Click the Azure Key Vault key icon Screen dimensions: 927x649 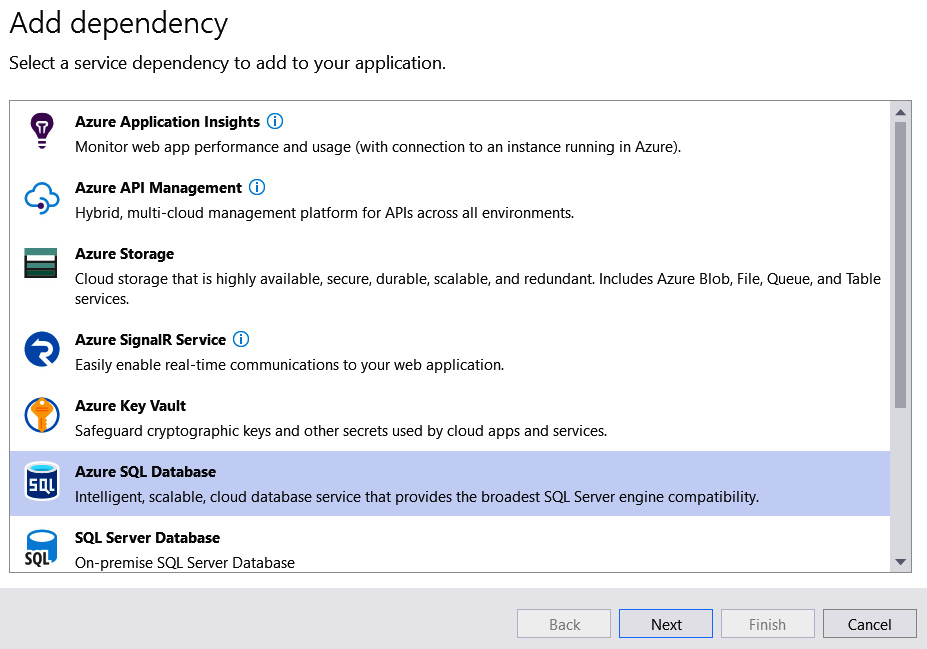click(x=41, y=415)
